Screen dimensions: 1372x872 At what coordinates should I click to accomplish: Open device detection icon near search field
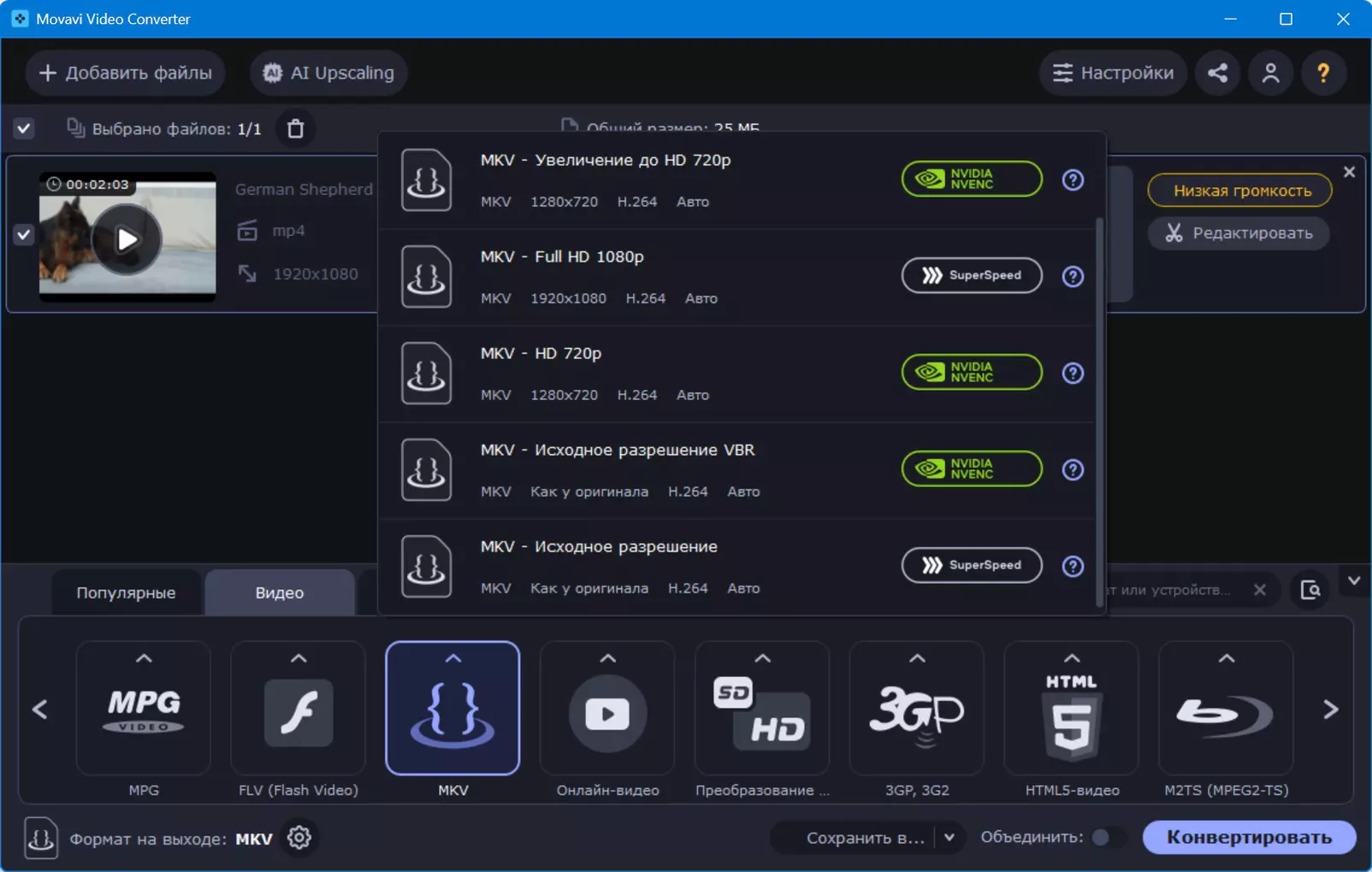tap(1310, 590)
